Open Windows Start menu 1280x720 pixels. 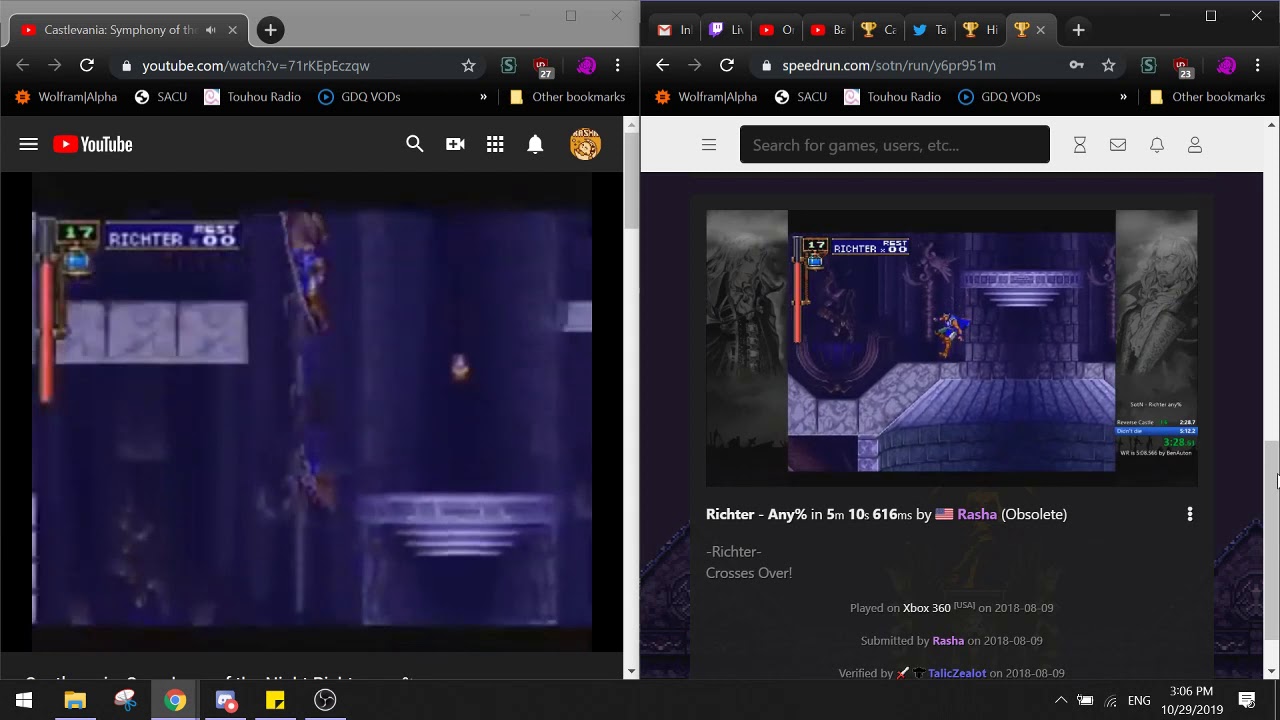24,700
